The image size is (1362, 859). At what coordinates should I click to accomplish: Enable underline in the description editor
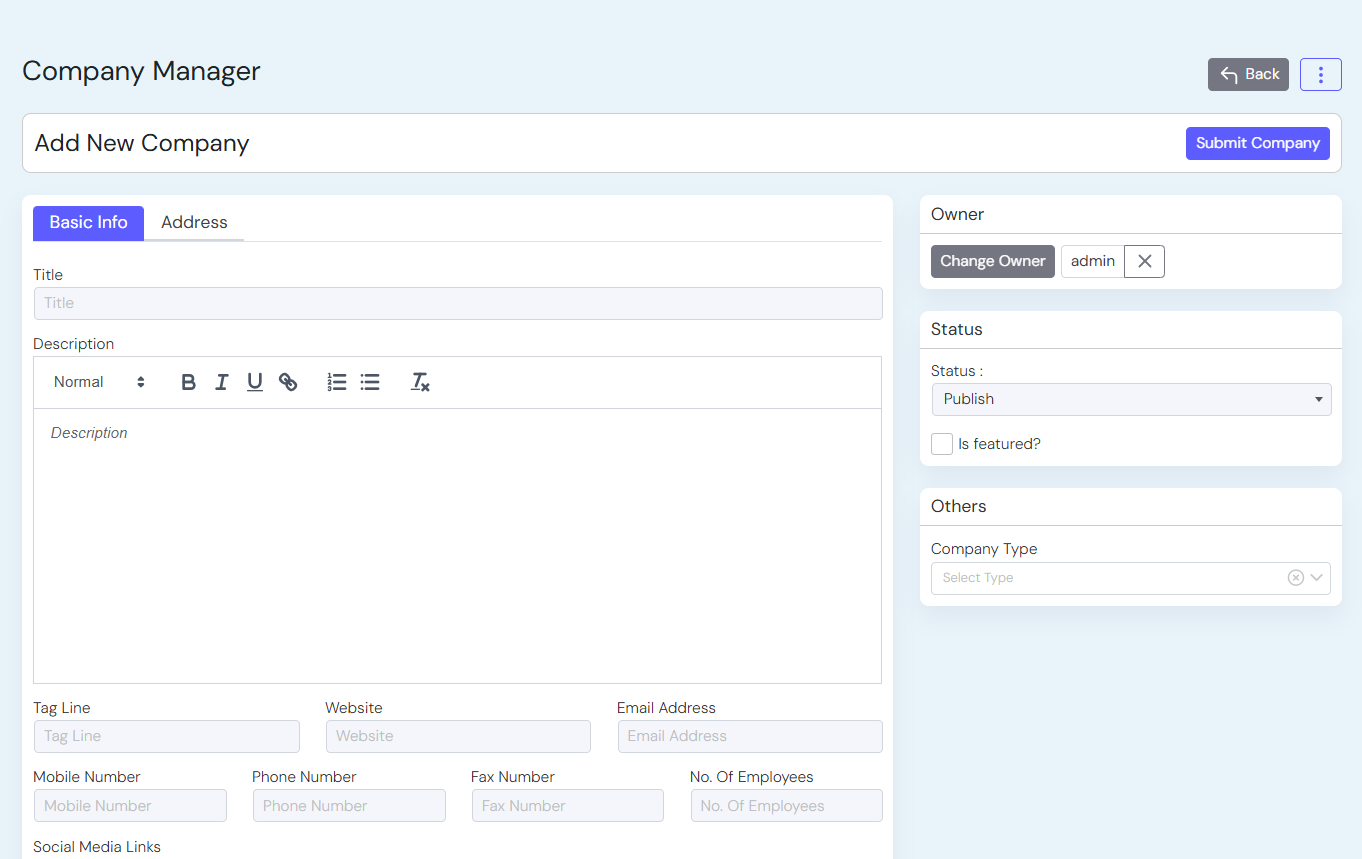[255, 382]
